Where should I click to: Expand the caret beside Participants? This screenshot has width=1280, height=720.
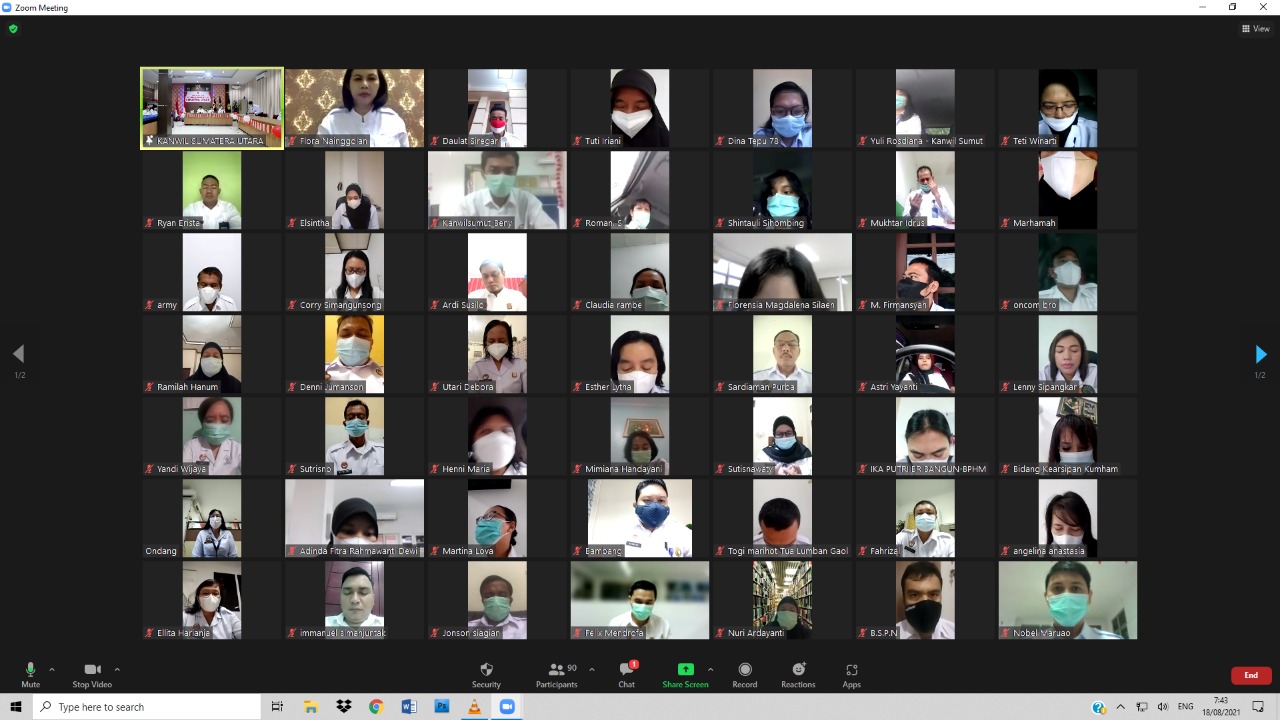pyautogui.click(x=592, y=670)
